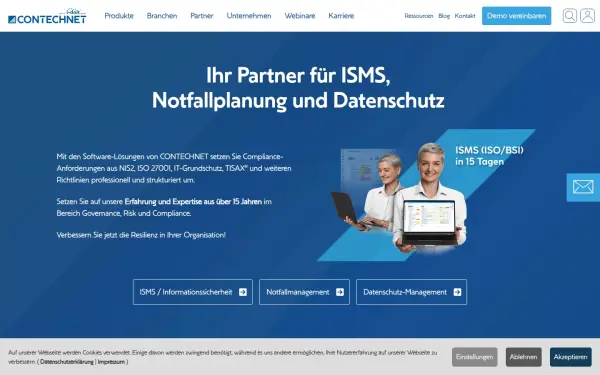Open the Blog link
This screenshot has height=375, width=600.
[x=444, y=16]
